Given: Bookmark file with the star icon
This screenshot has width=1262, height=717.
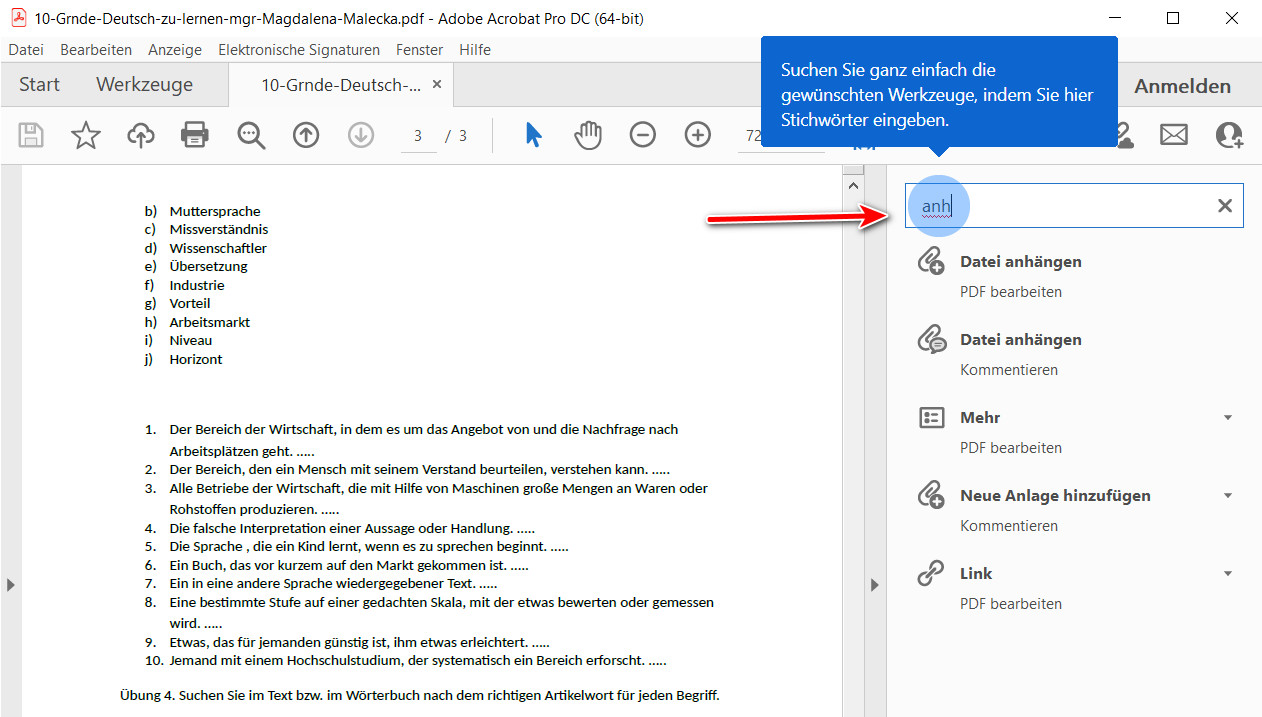Looking at the screenshot, I should coord(86,135).
